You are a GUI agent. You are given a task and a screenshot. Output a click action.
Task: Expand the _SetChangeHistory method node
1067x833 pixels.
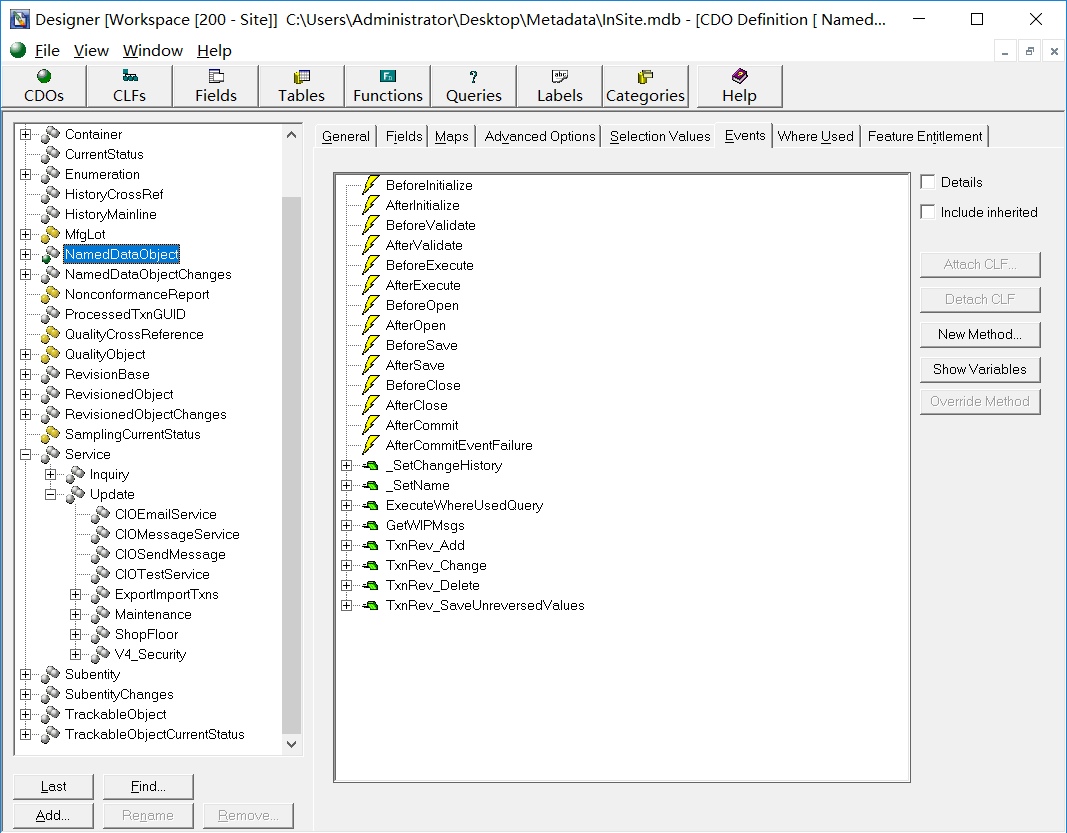point(347,465)
